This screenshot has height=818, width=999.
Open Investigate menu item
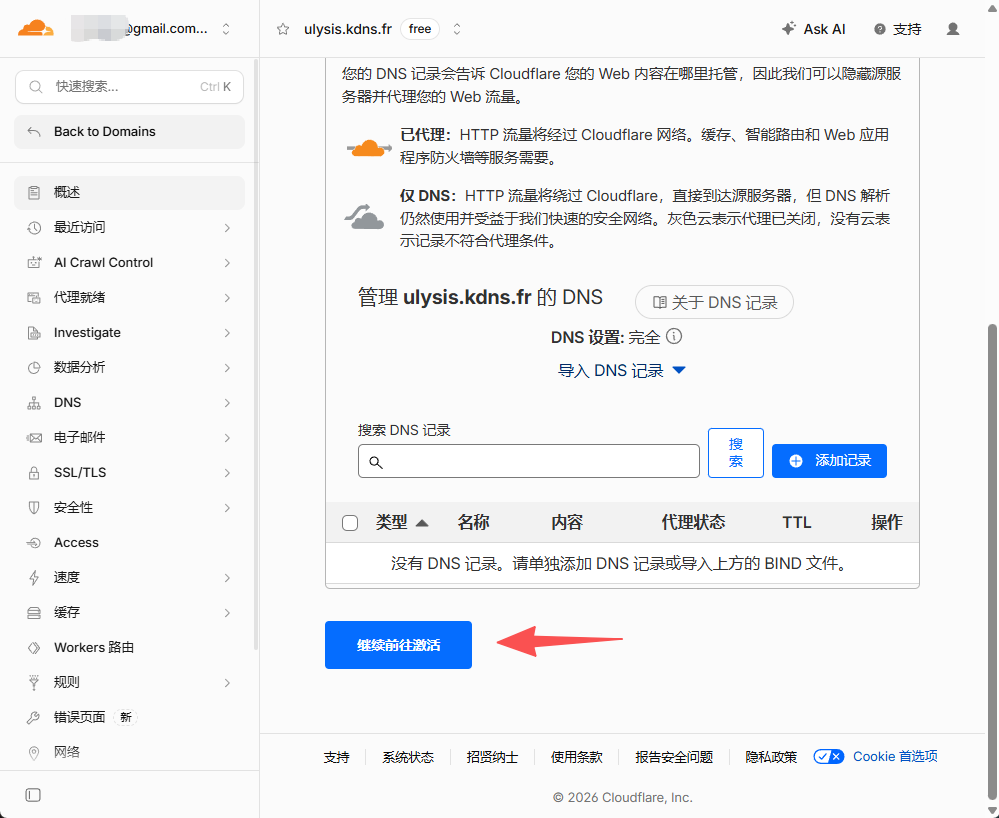pyautogui.click(x=129, y=333)
